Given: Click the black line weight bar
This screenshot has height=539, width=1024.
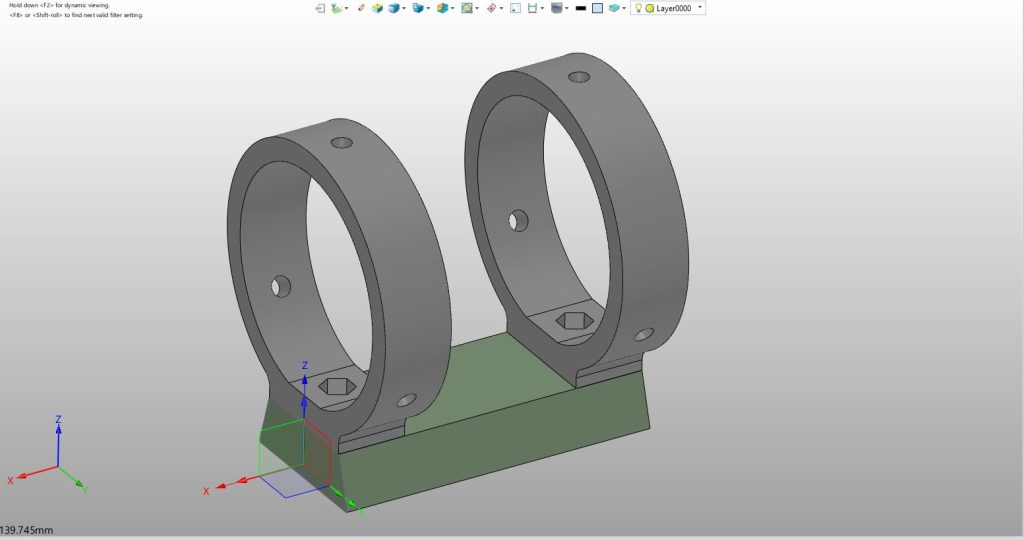Looking at the screenshot, I should point(581,8).
